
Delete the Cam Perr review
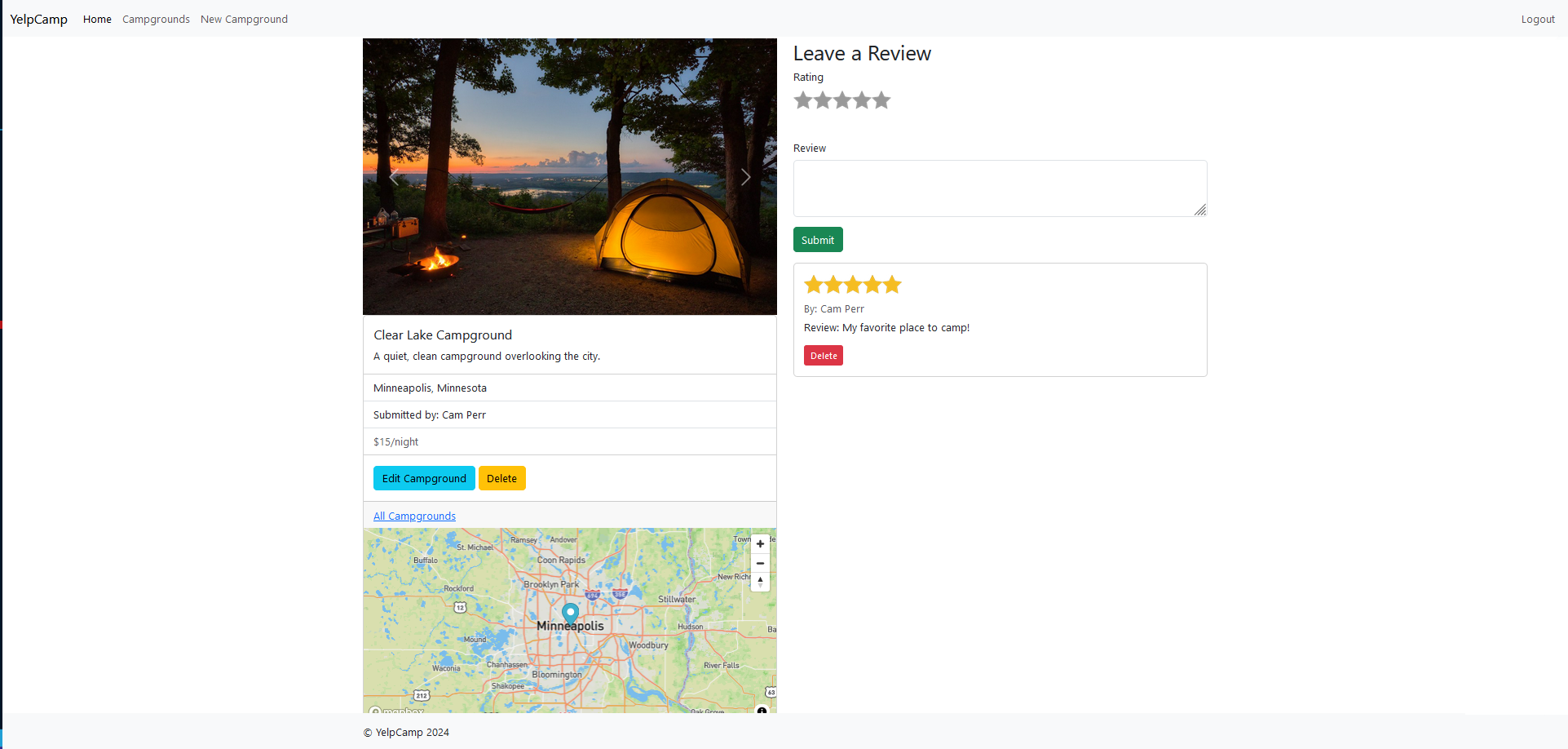824,356
